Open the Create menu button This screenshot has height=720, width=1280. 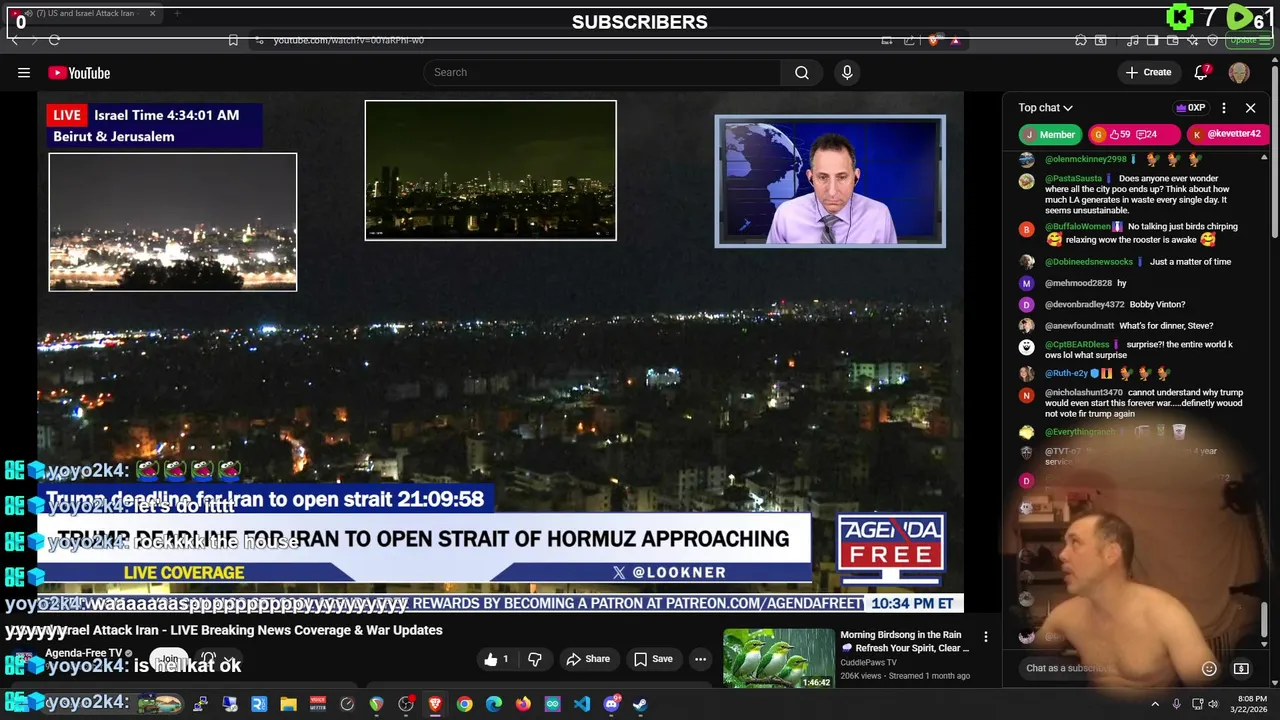point(1148,72)
